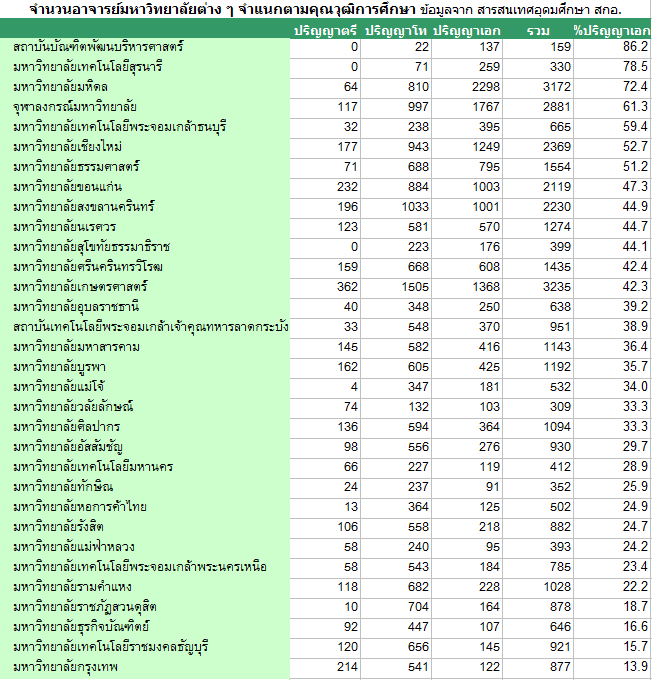This screenshot has height=680, width=652.
Task: Click the %ปริญญาเอก column header
Action: [612, 31]
